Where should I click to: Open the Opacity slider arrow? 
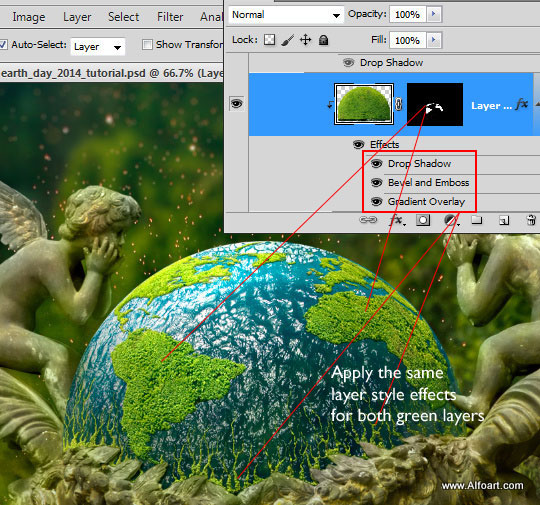(x=434, y=14)
